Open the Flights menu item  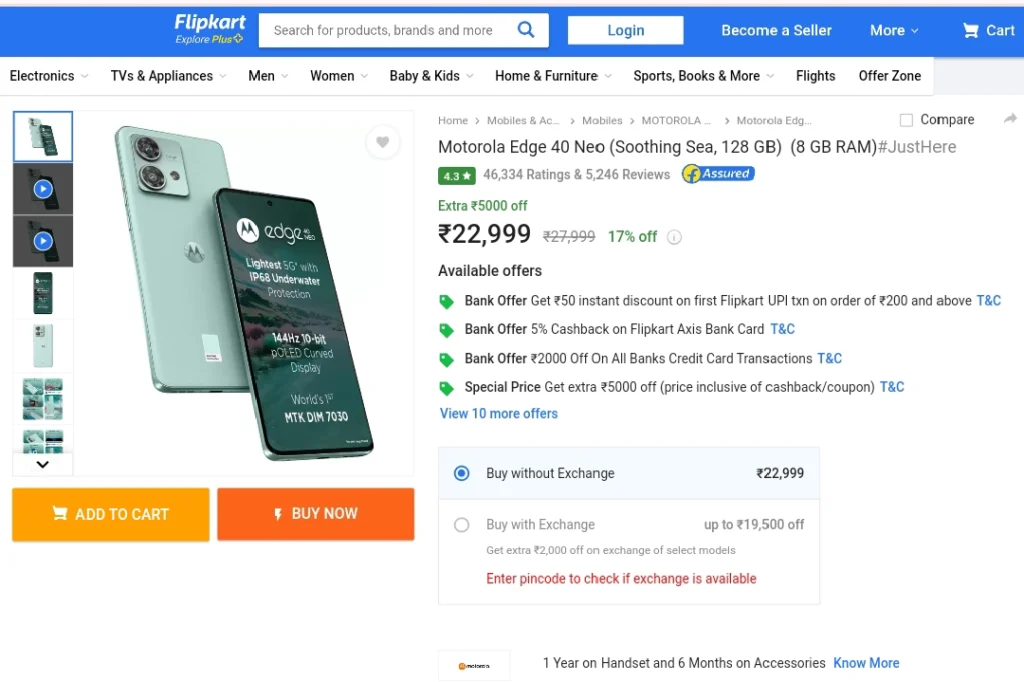tap(815, 76)
